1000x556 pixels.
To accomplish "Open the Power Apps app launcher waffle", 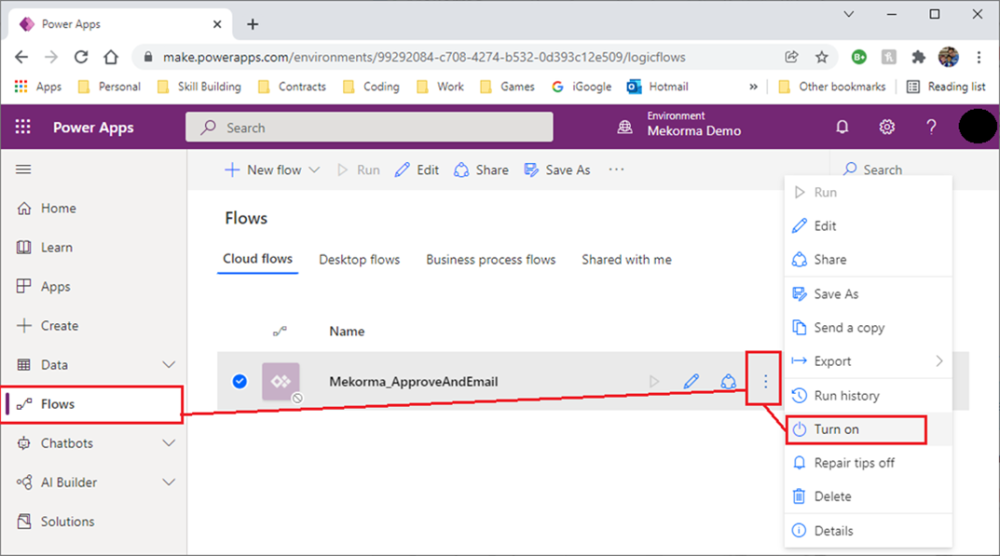I will point(23,127).
